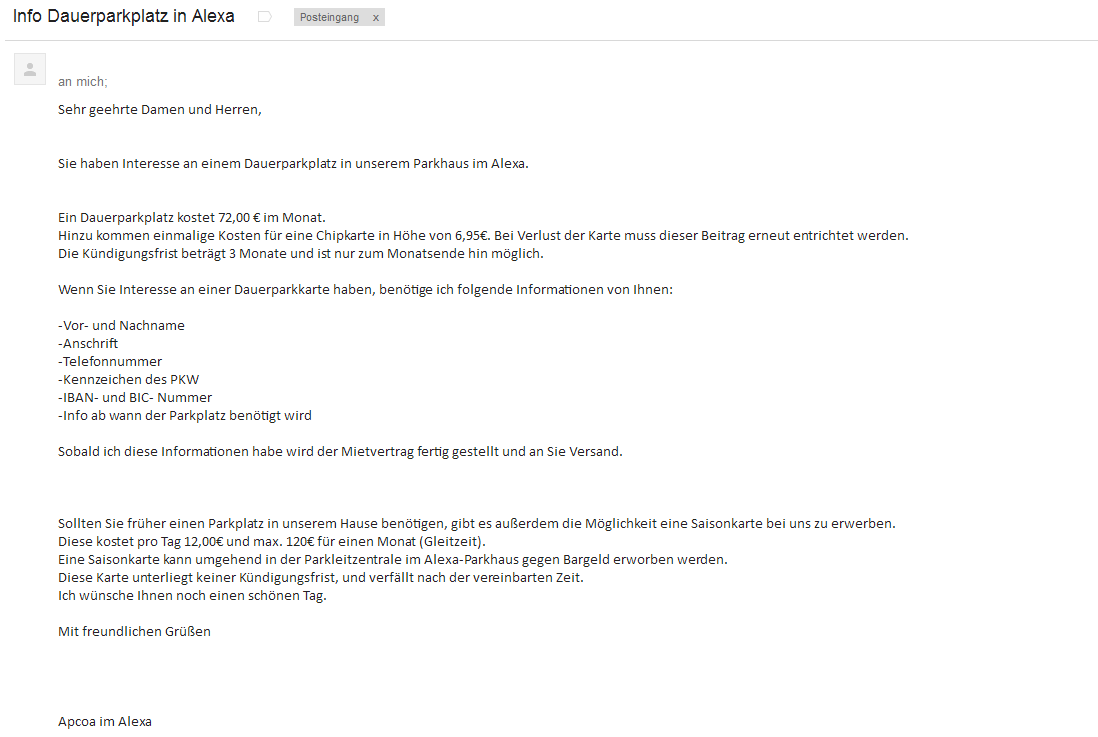Click the "-Vor- und Nachname" list item
The image size is (1098, 737).
coord(121,325)
